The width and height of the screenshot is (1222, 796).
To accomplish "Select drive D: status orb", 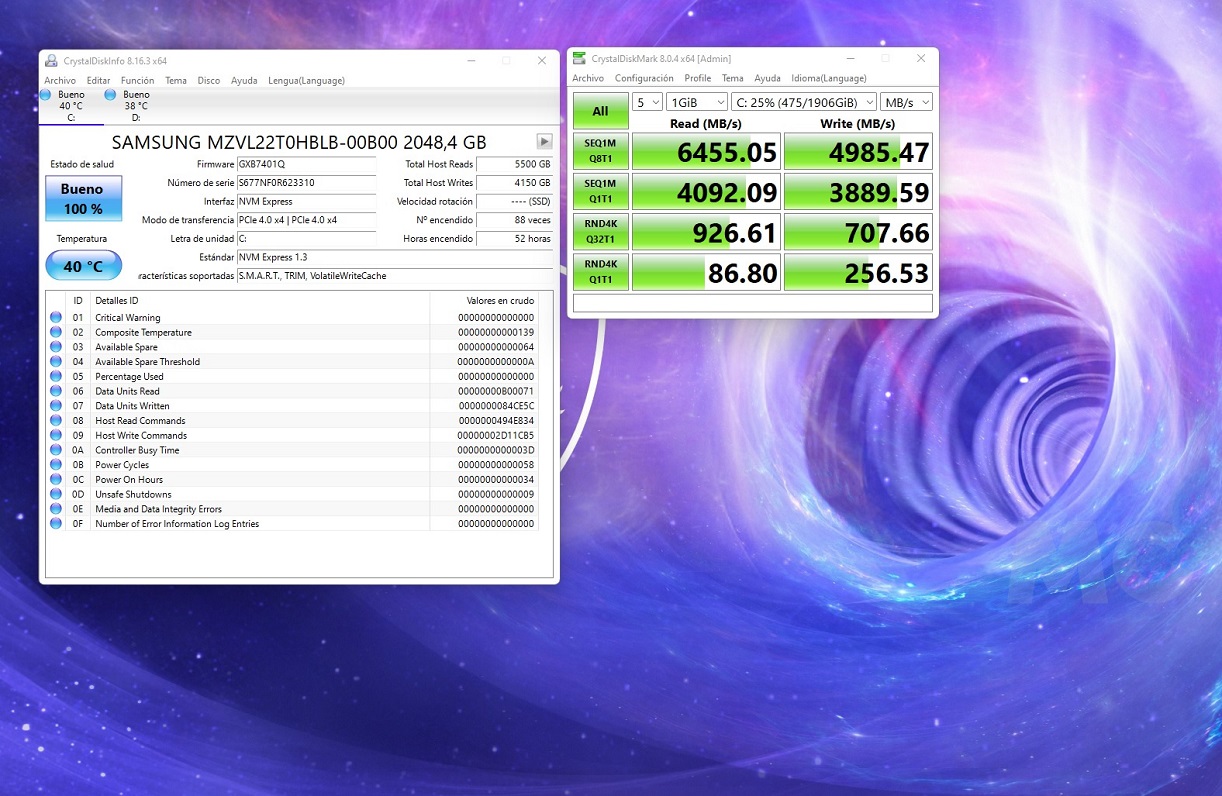I will 110,95.
